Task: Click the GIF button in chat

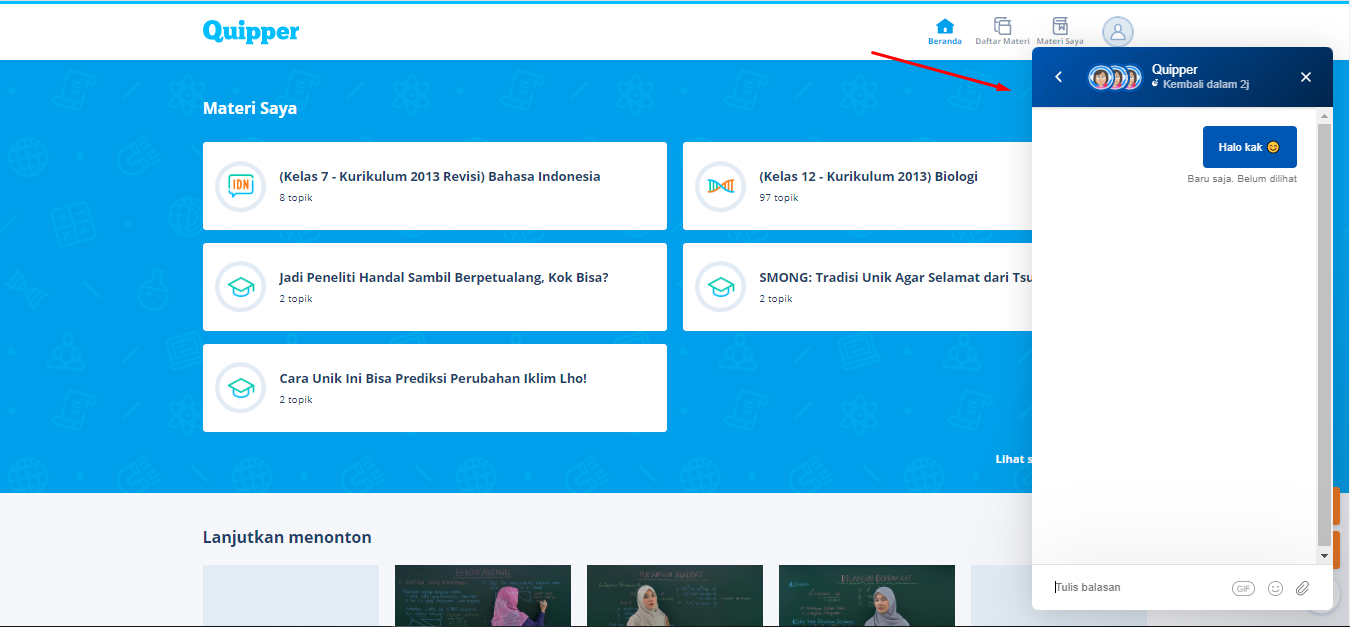Action: (1243, 589)
